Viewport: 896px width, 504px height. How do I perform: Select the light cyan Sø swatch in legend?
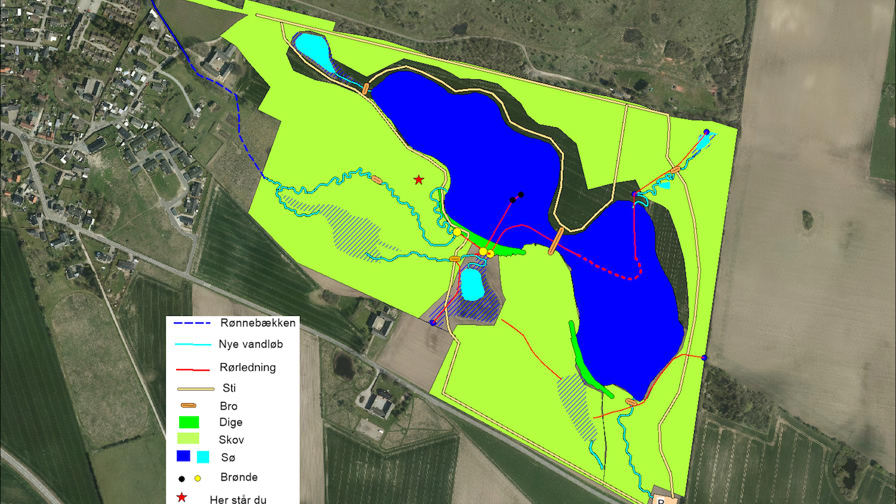coord(201,457)
